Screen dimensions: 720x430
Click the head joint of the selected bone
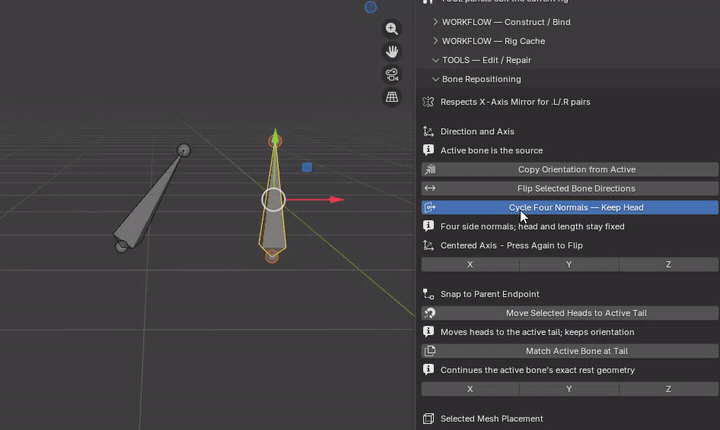click(x=272, y=256)
